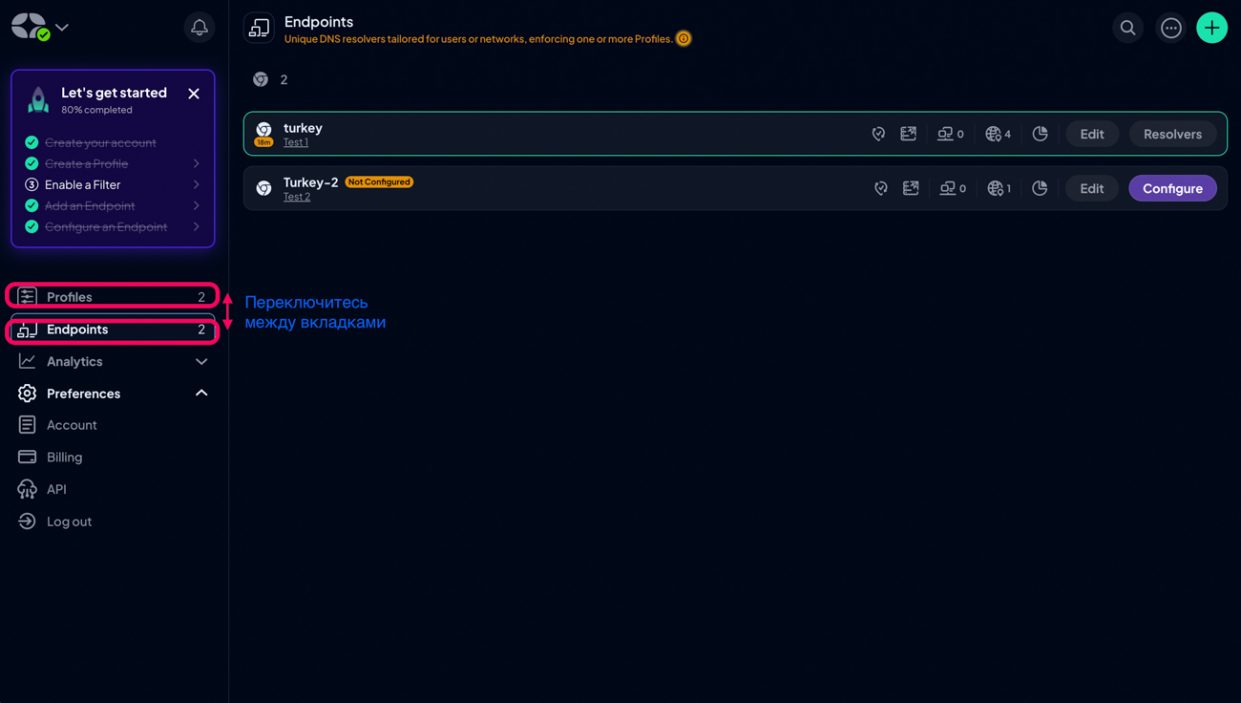Viewport: 1241px width, 703px height.
Task: Click the turkey endpoint name
Action: tap(303, 128)
